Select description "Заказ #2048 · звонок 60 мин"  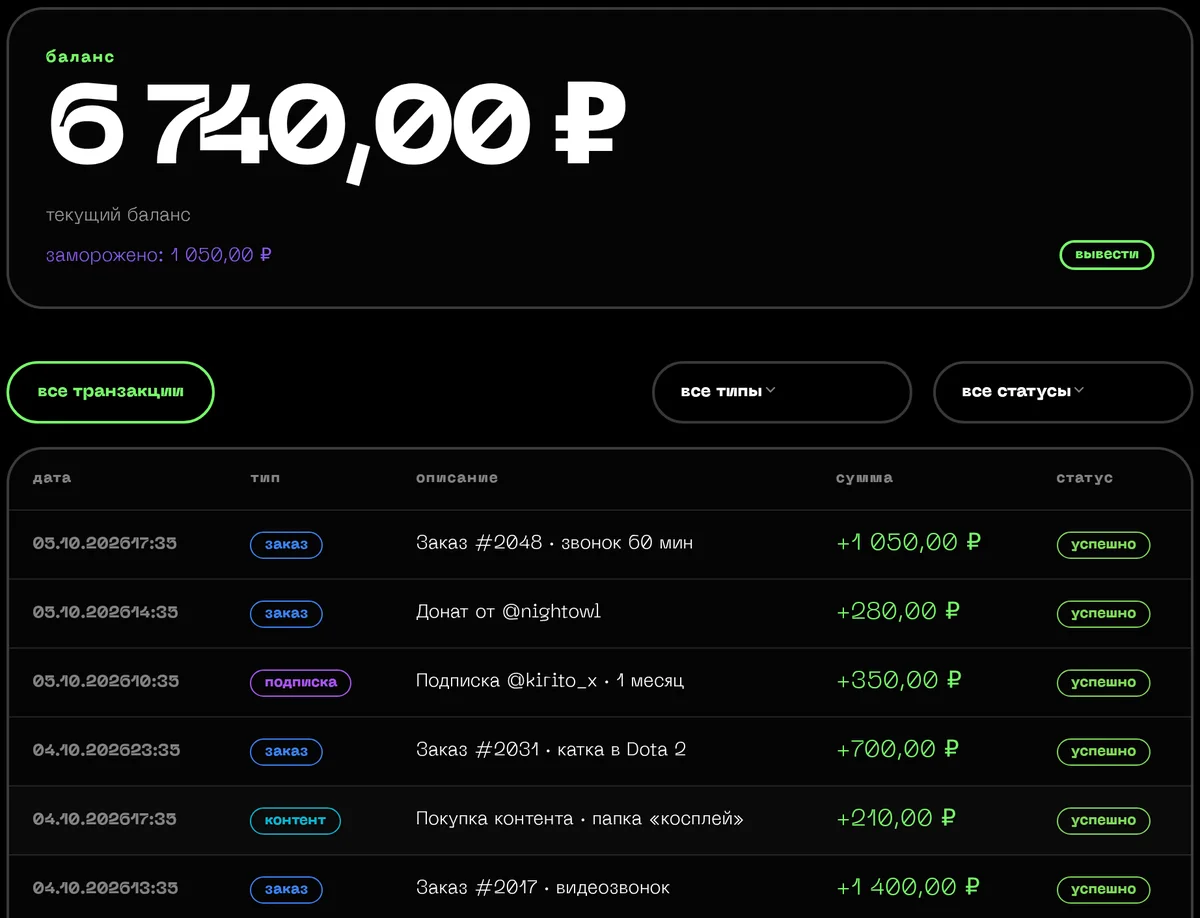coord(554,543)
